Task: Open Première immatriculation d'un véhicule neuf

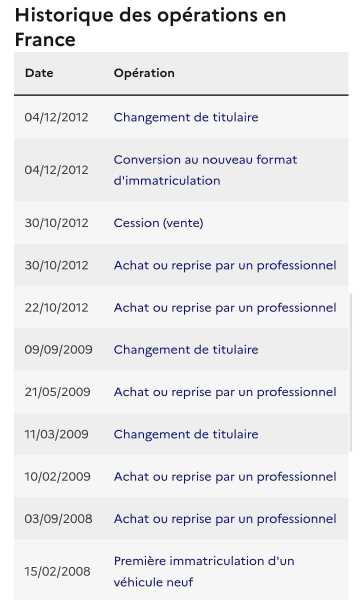Action: tap(204, 572)
